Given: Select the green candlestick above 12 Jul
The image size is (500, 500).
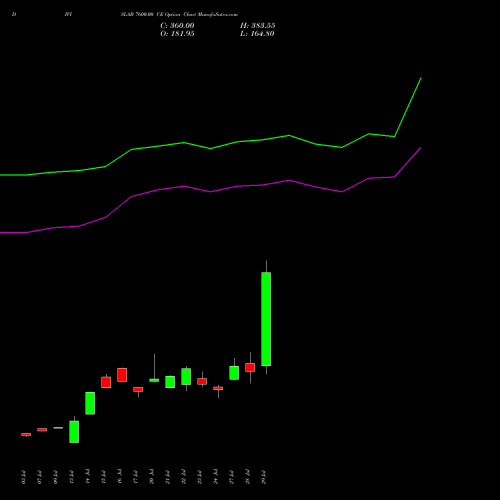Looking at the screenshot, I should tap(74, 432).
